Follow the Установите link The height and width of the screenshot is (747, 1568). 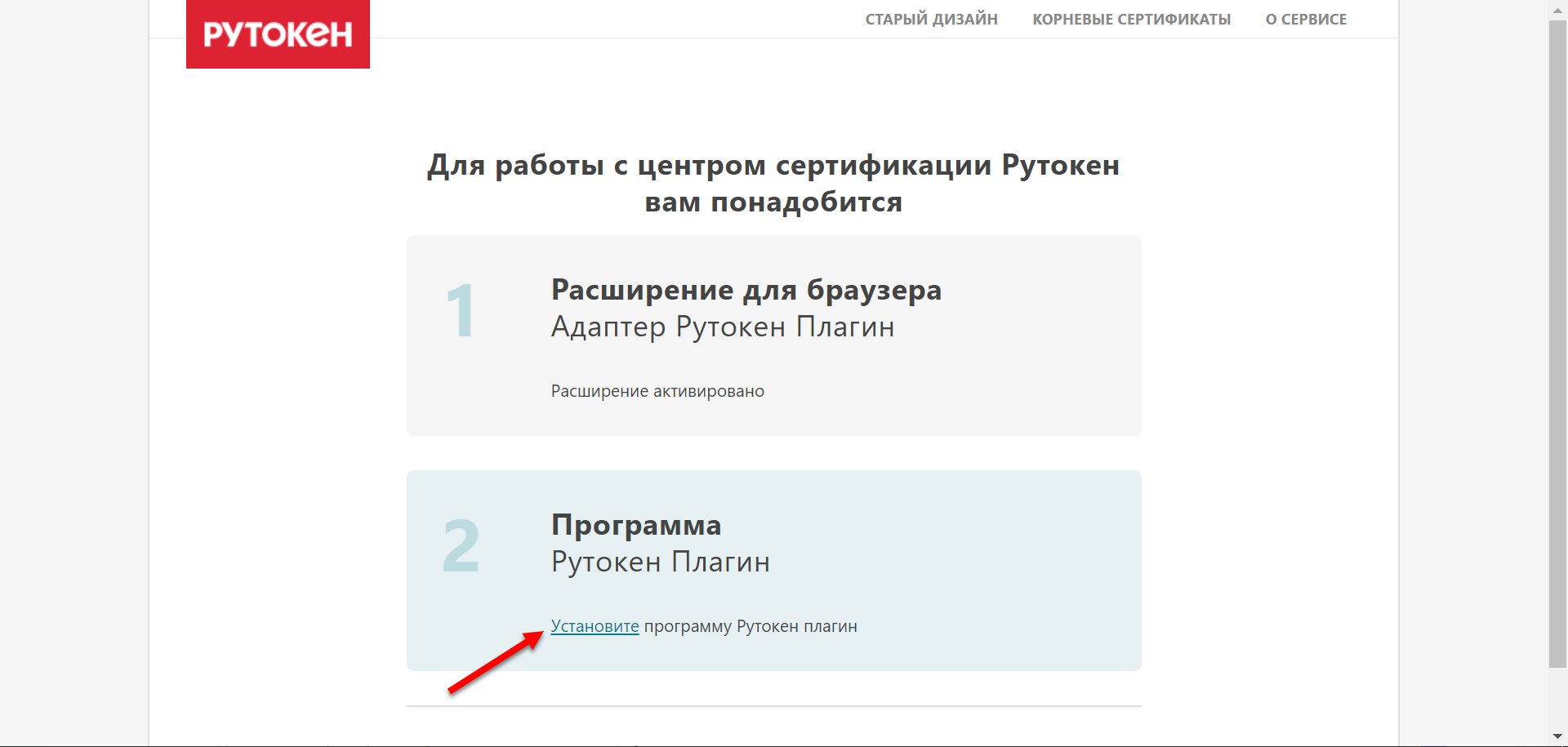[x=595, y=626]
